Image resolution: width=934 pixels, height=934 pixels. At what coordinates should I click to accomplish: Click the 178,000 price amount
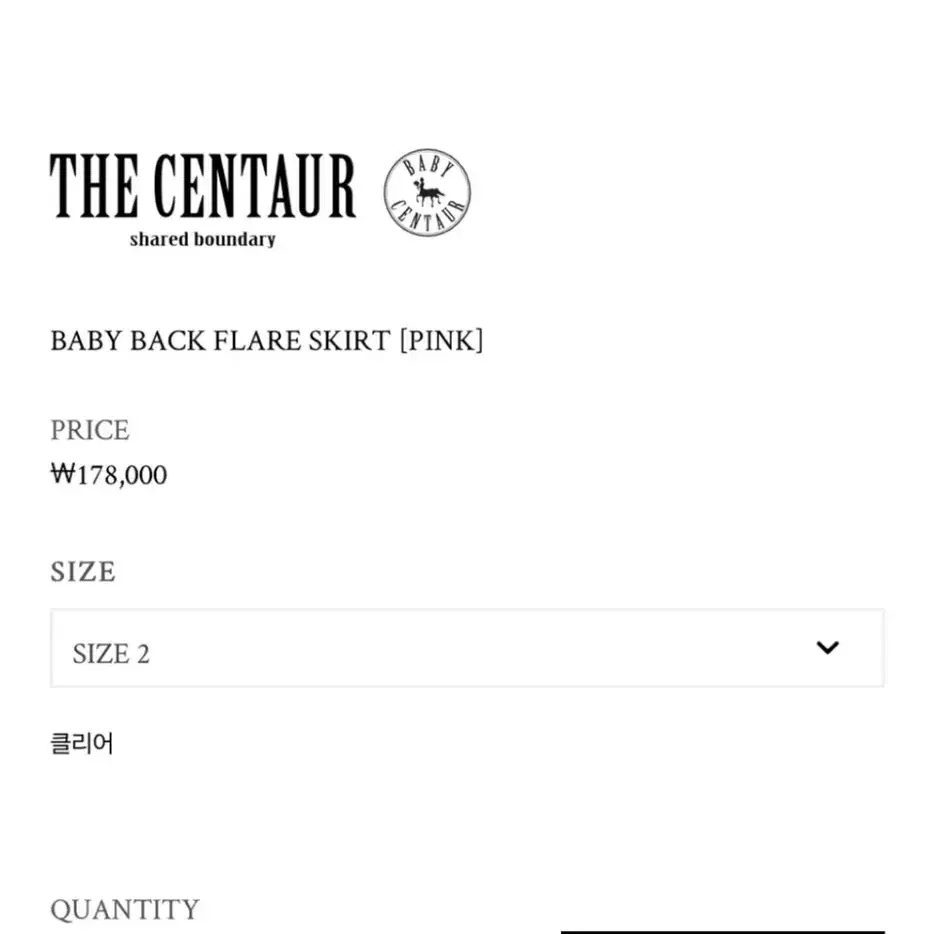122,475
